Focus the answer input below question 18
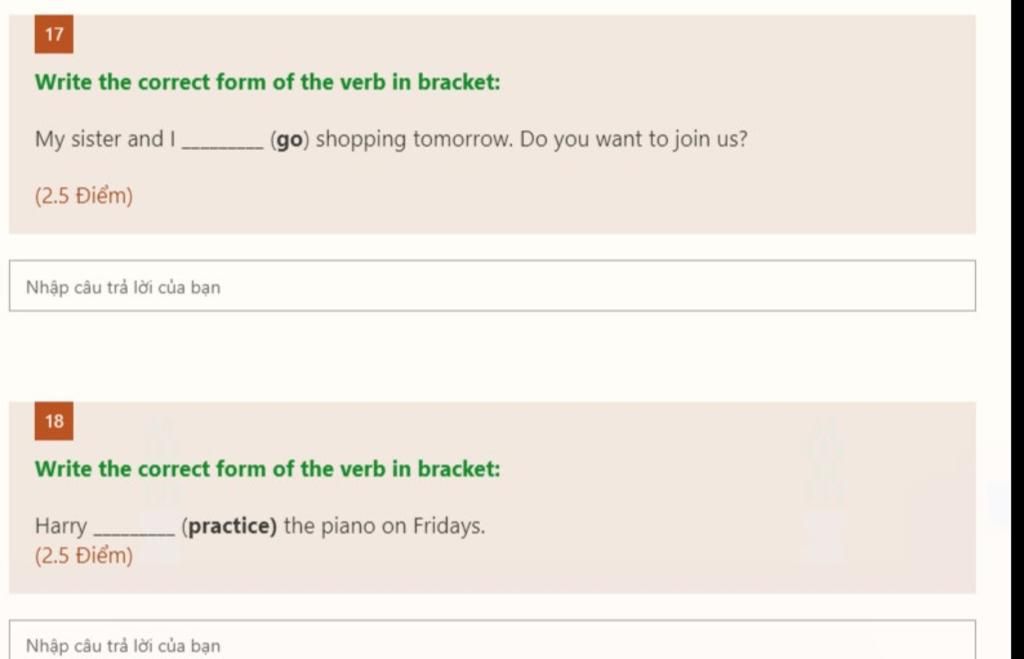This screenshot has height=659, width=1024. click(x=492, y=644)
